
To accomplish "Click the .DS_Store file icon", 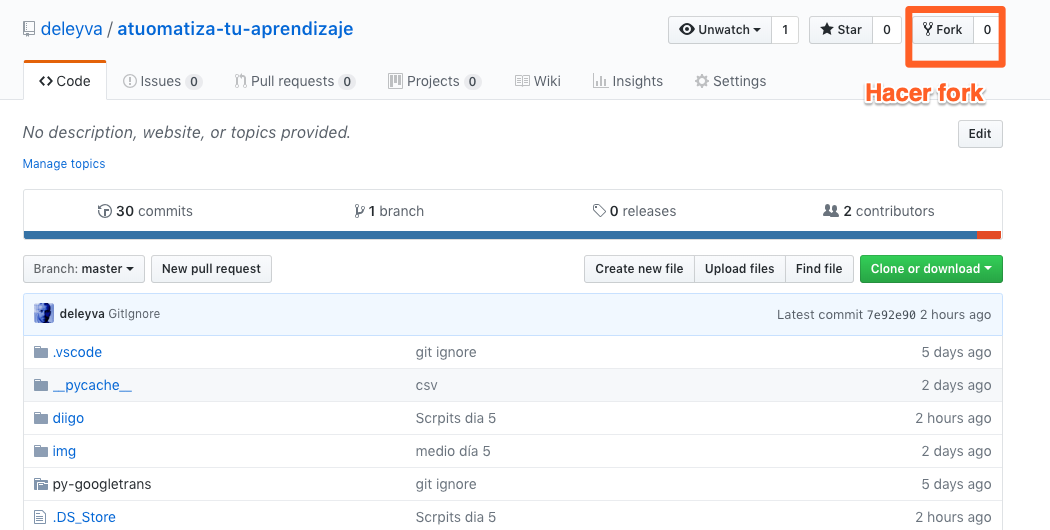I will [x=41, y=517].
